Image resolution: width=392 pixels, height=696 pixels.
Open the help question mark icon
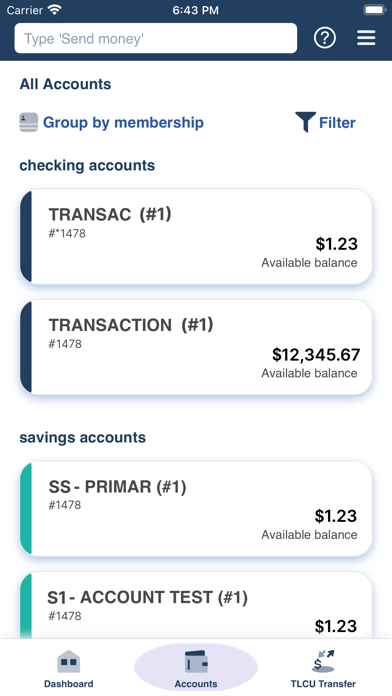[x=325, y=38]
